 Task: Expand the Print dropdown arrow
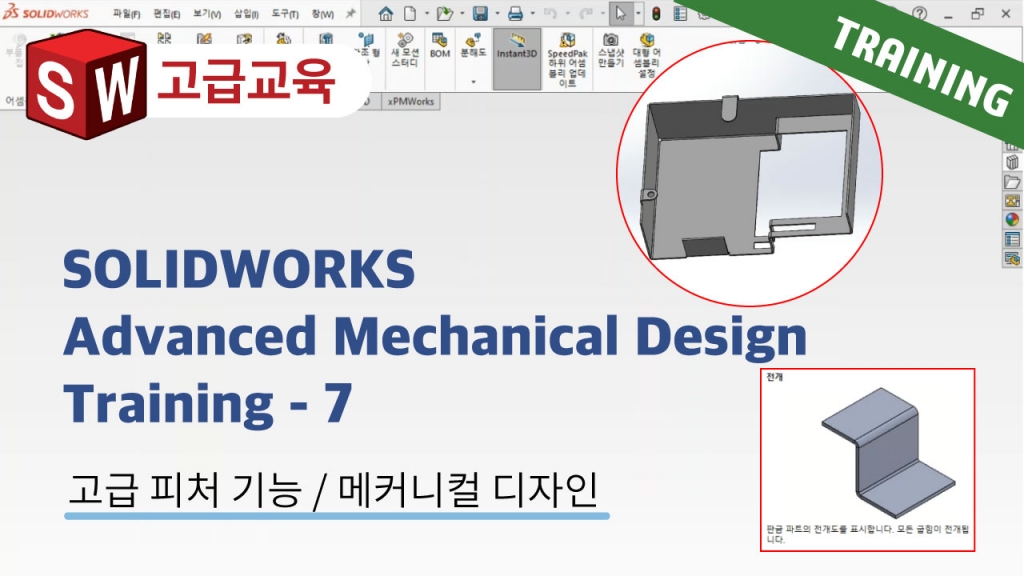(x=532, y=13)
